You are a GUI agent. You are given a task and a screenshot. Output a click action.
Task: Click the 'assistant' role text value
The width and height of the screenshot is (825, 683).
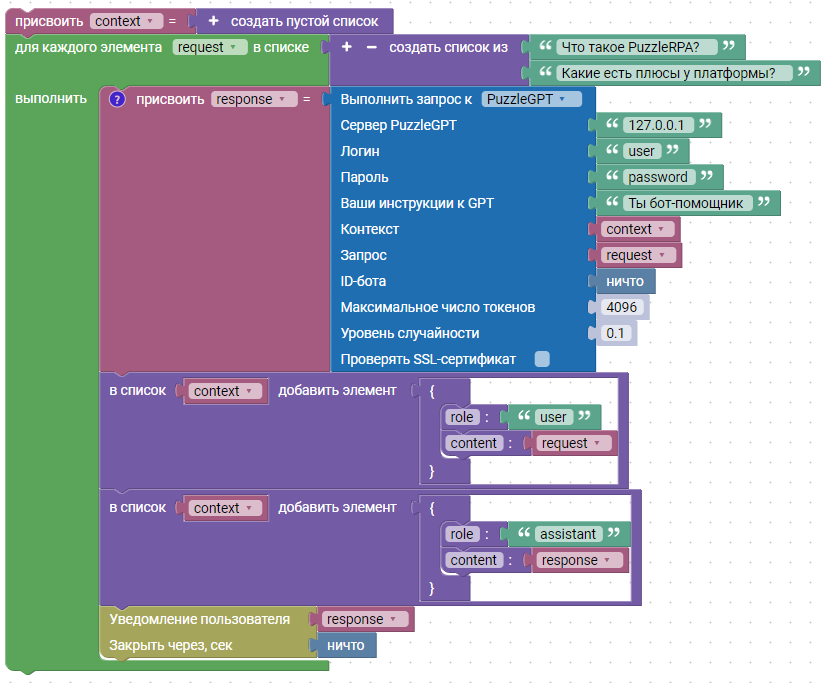pos(567,534)
